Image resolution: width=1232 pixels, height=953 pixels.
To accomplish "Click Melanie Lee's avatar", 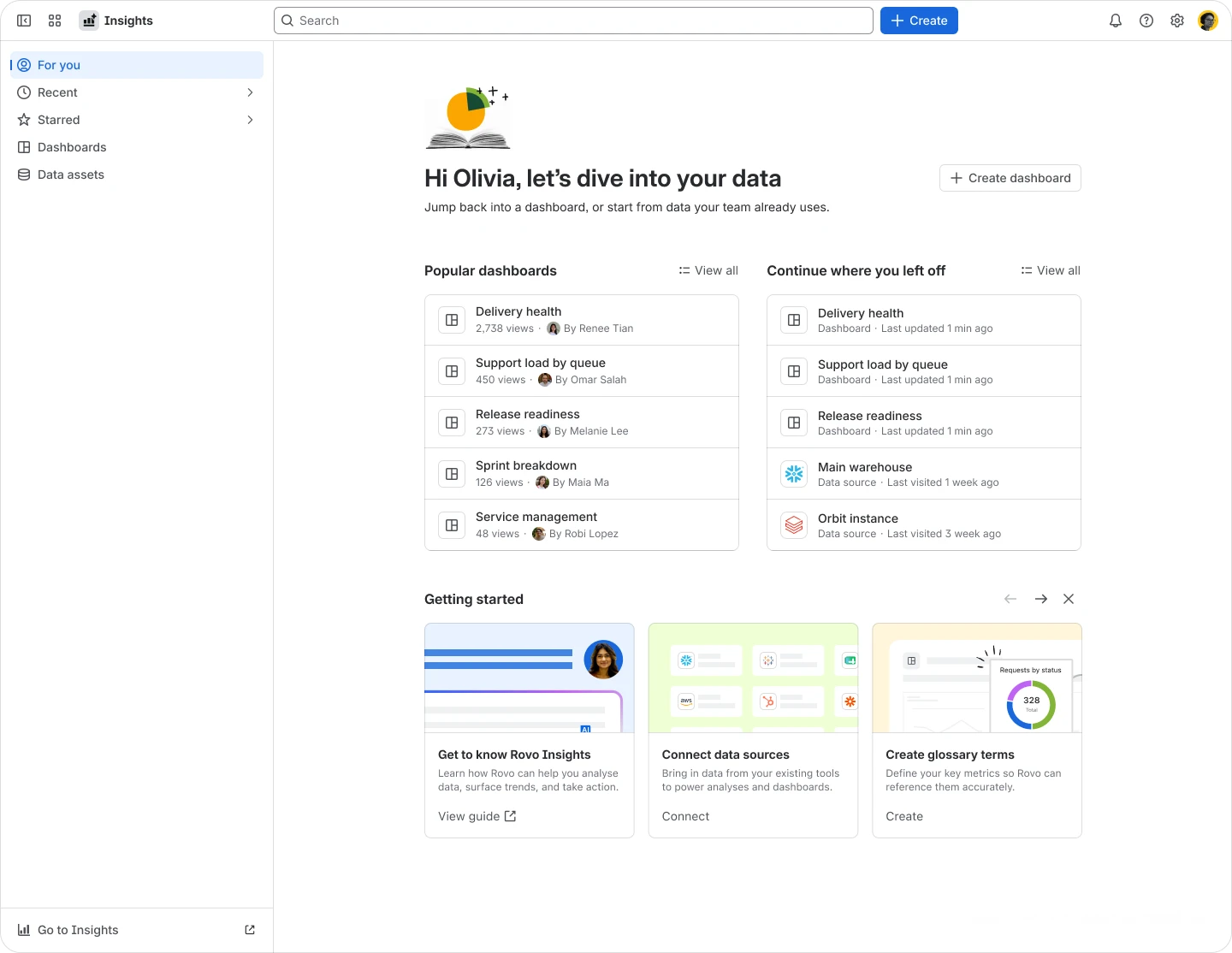I will [544, 431].
